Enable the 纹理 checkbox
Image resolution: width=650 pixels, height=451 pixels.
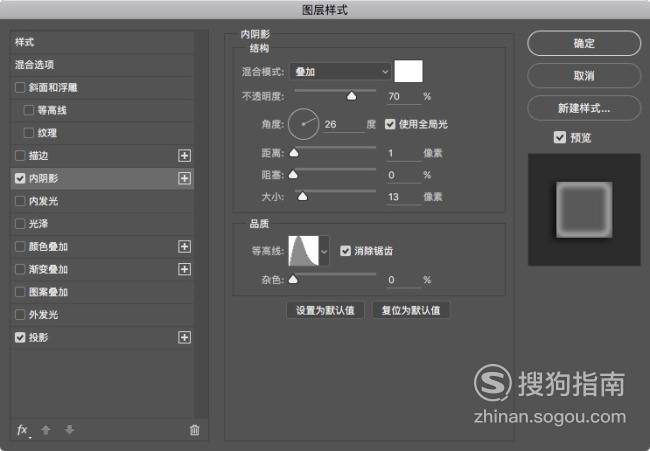[x=29, y=133]
